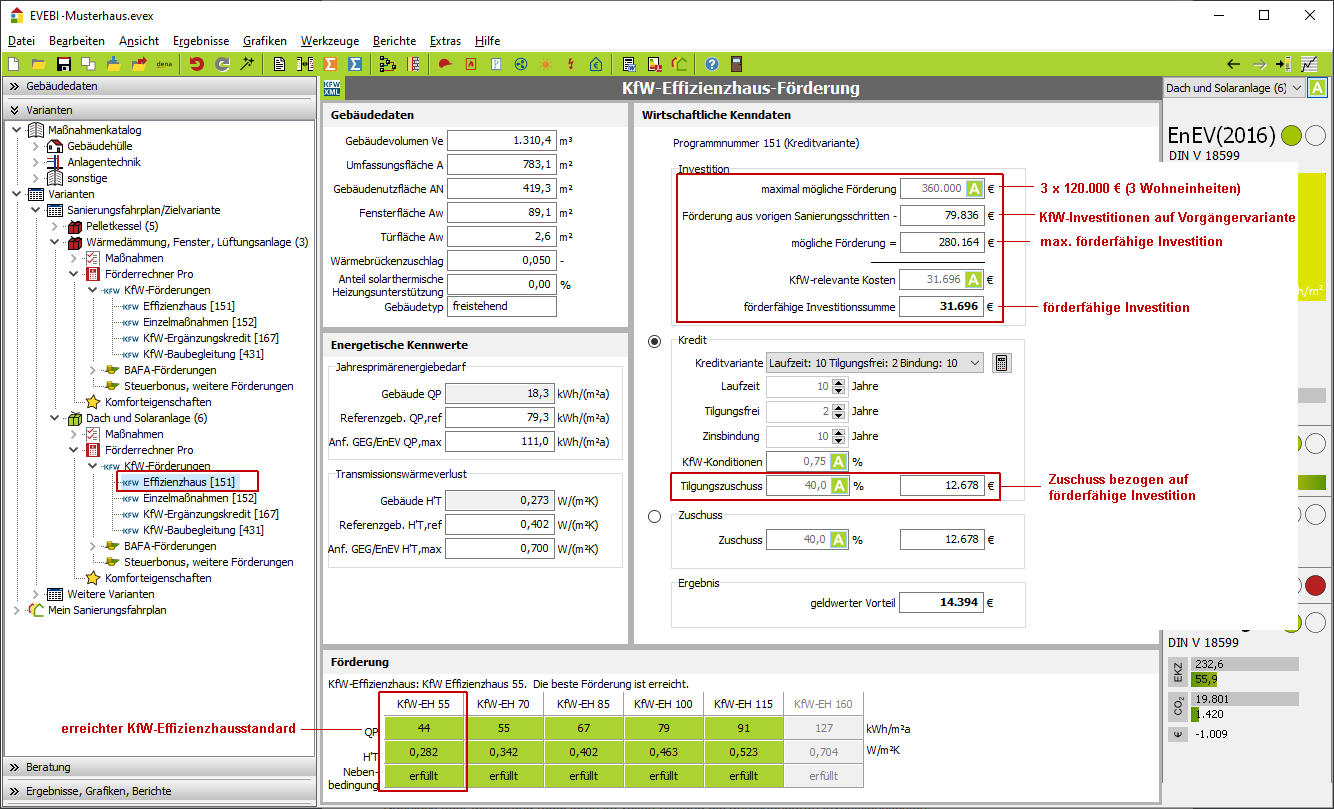The width and height of the screenshot is (1334, 809).
Task: Select Einzelmaßnahmen [152] under Dach und Solaranlage
Action: [199, 498]
